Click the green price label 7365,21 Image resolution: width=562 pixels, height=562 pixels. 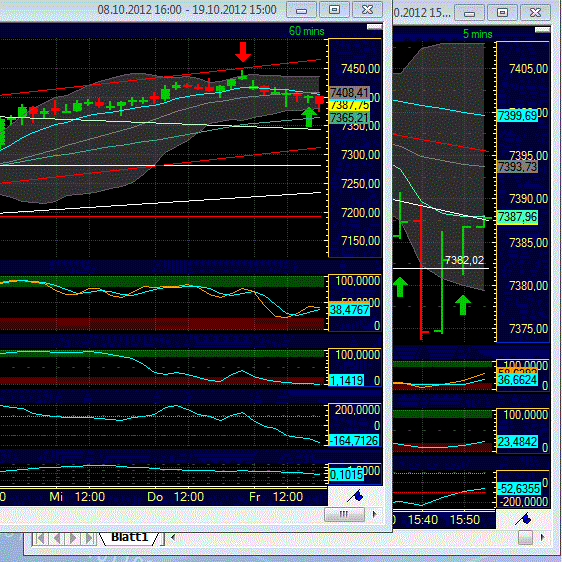pyautogui.click(x=349, y=117)
